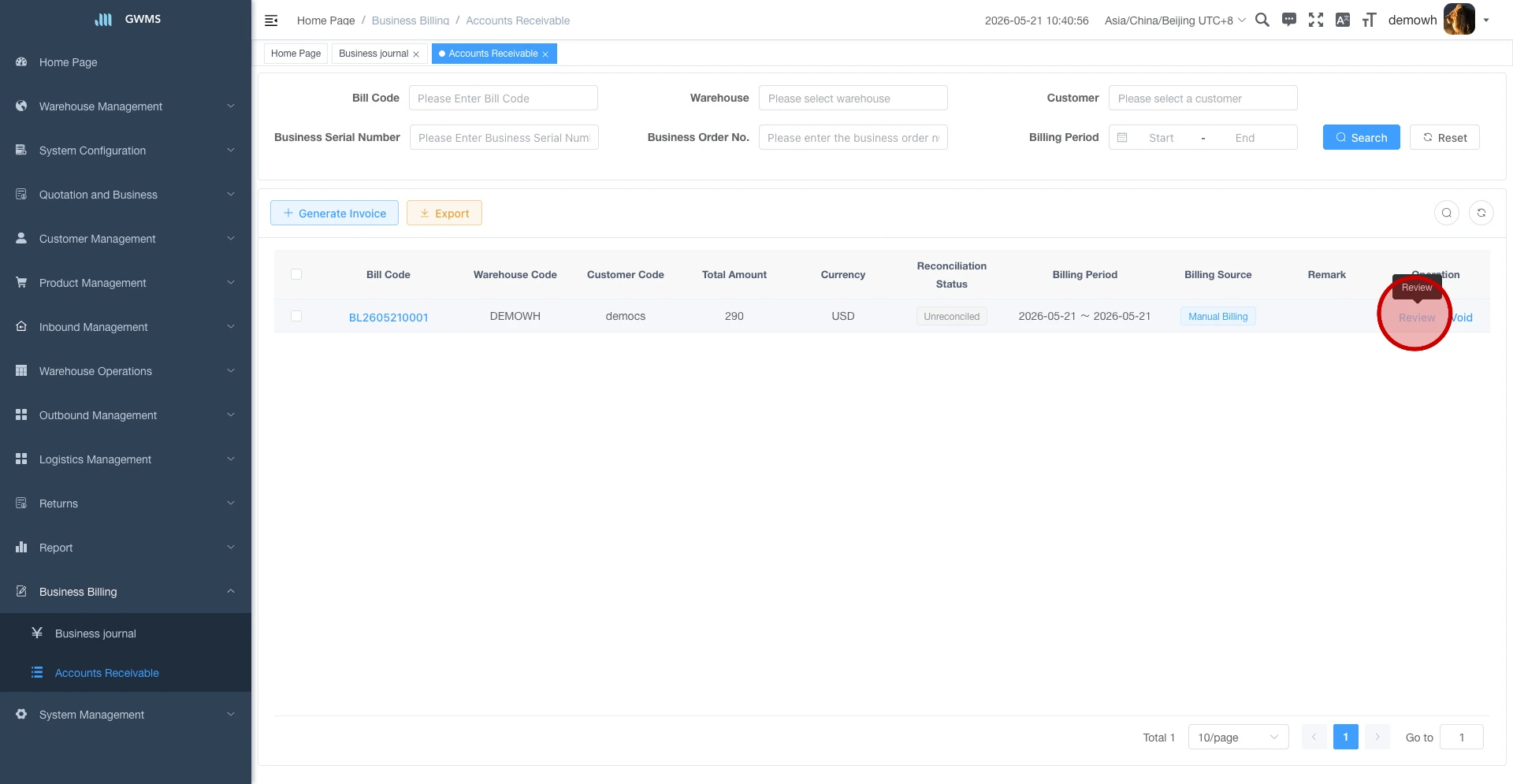Select all rows via header checkbox
The image size is (1513, 784).
(x=296, y=274)
